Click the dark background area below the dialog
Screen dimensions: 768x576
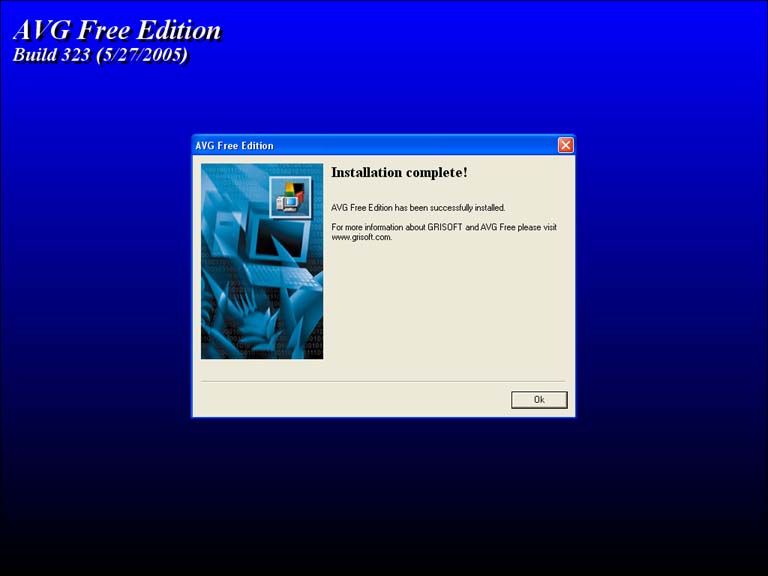tap(384, 500)
